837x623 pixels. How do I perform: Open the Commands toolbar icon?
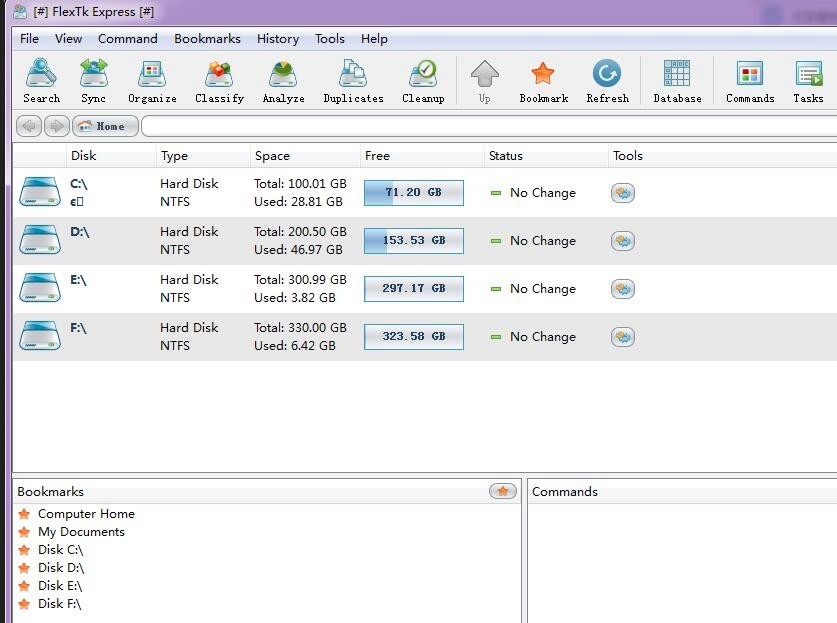[x=750, y=81]
